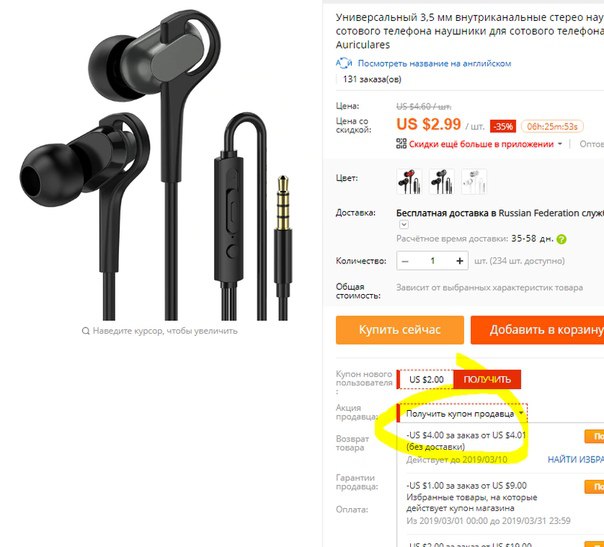Expand the shipping method dropdown arrow
This screenshot has height=547, width=604.
pyautogui.click(x=403, y=224)
